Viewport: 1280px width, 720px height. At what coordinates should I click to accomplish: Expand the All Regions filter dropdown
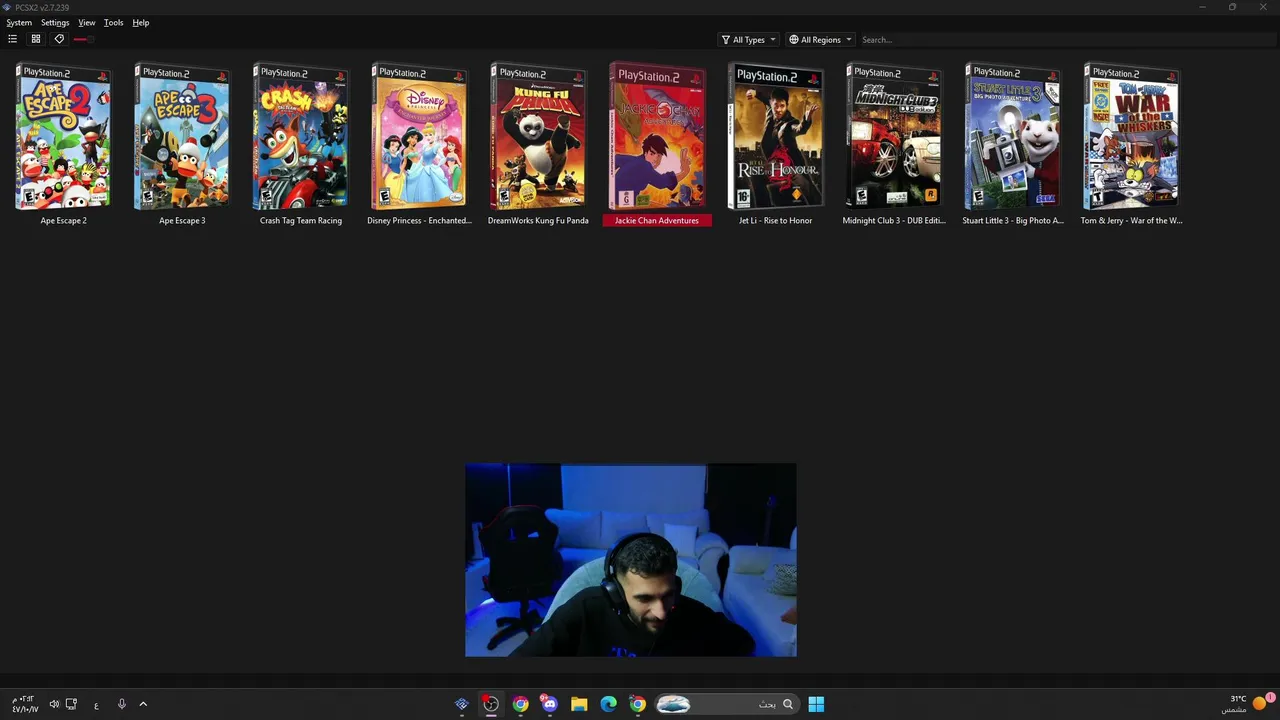coord(820,40)
